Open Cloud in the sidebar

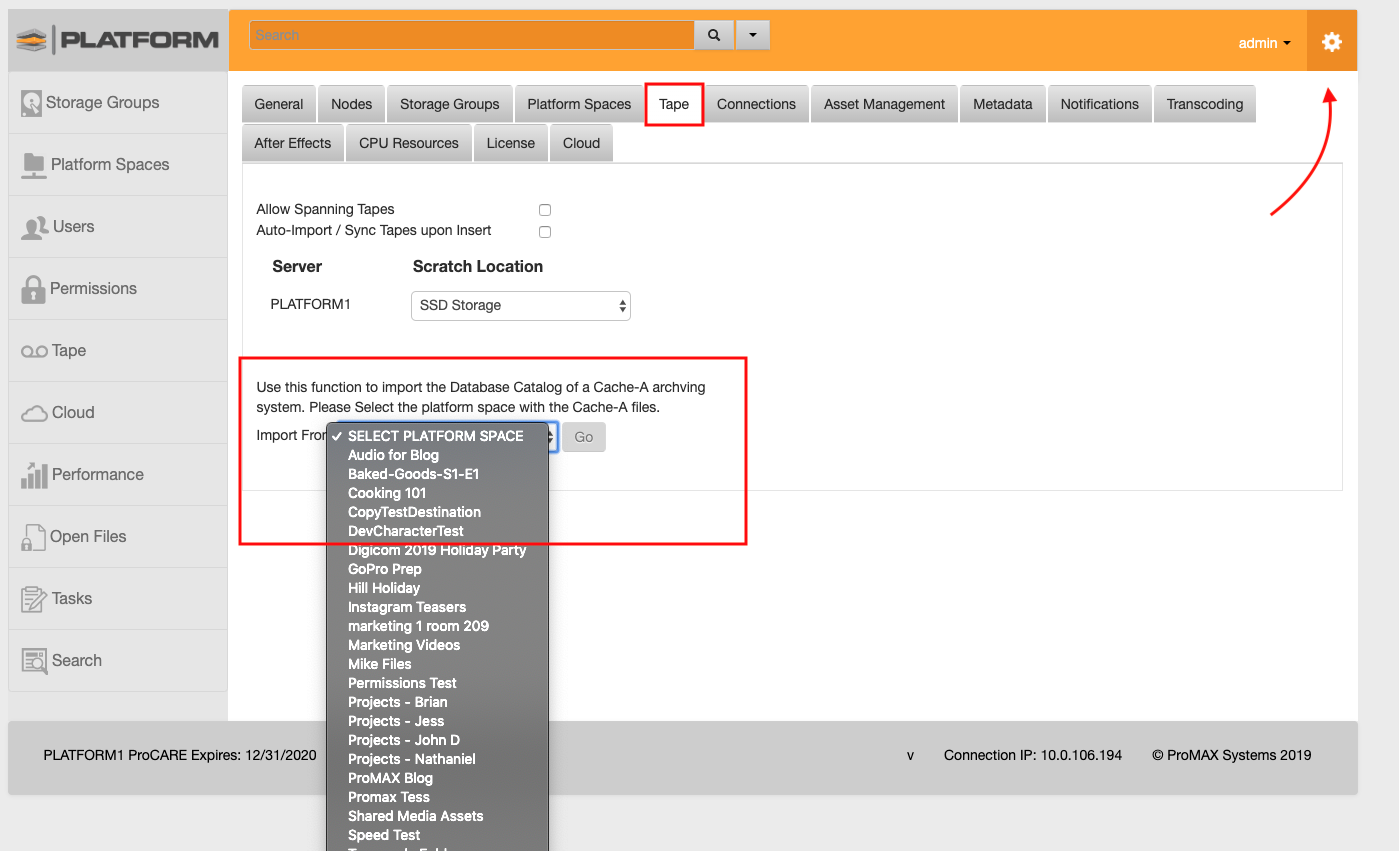click(x=118, y=412)
